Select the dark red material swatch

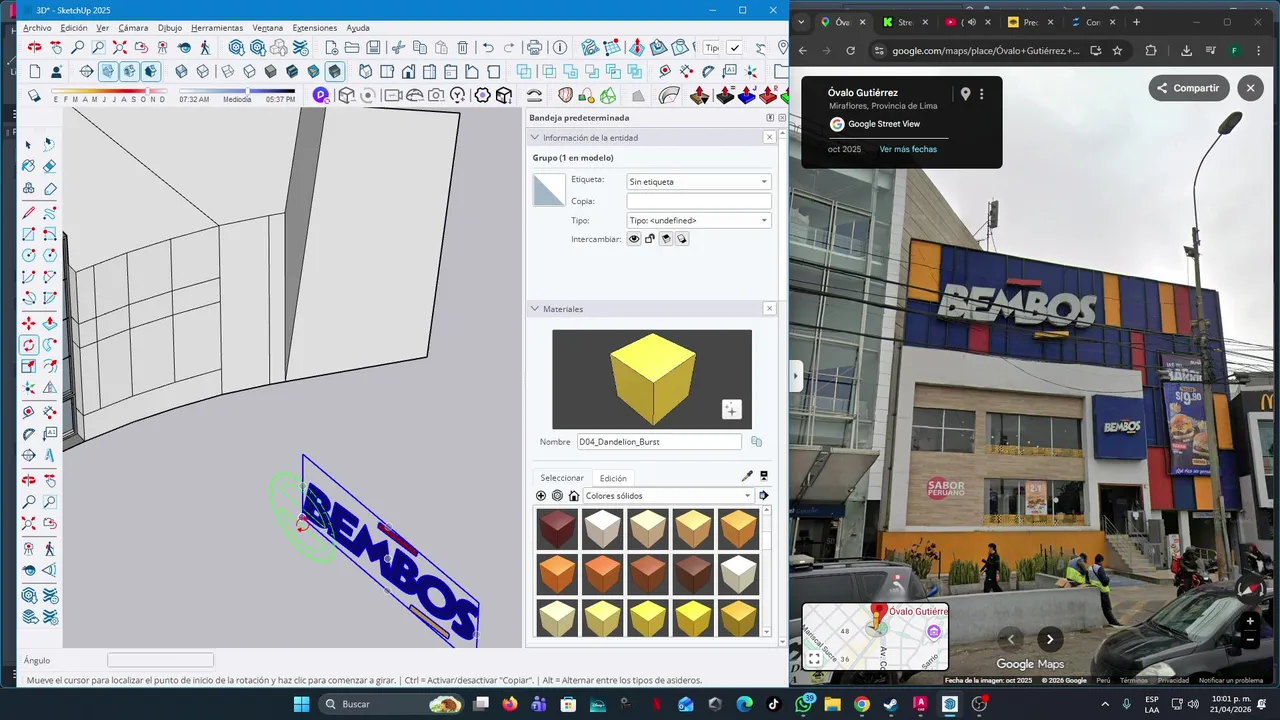pyautogui.click(x=557, y=529)
